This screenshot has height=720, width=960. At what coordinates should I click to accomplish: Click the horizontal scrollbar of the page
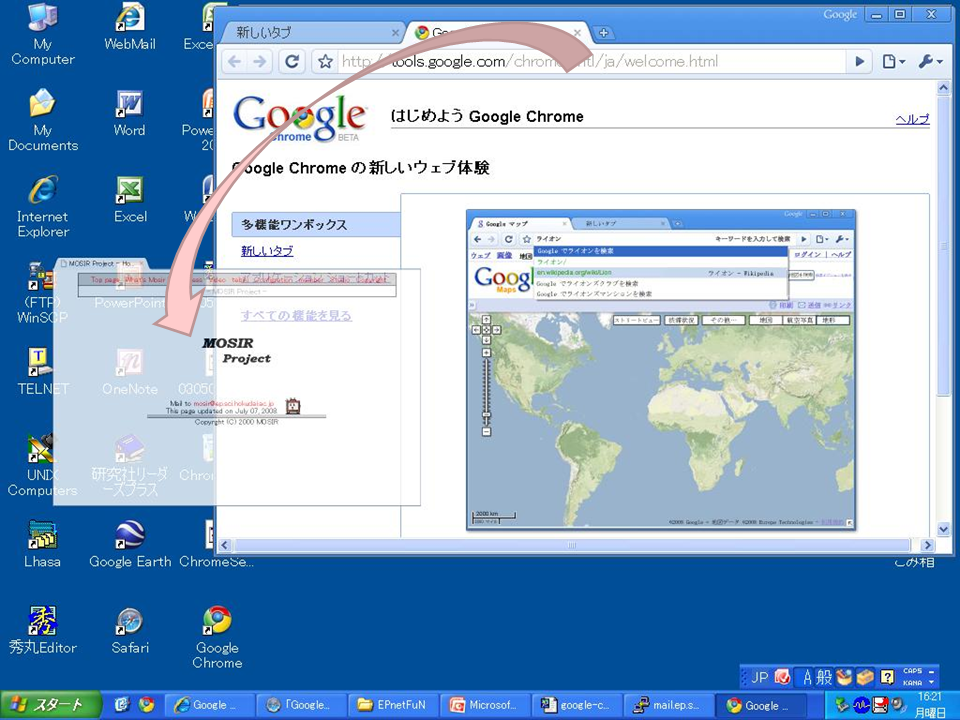click(x=572, y=545)
